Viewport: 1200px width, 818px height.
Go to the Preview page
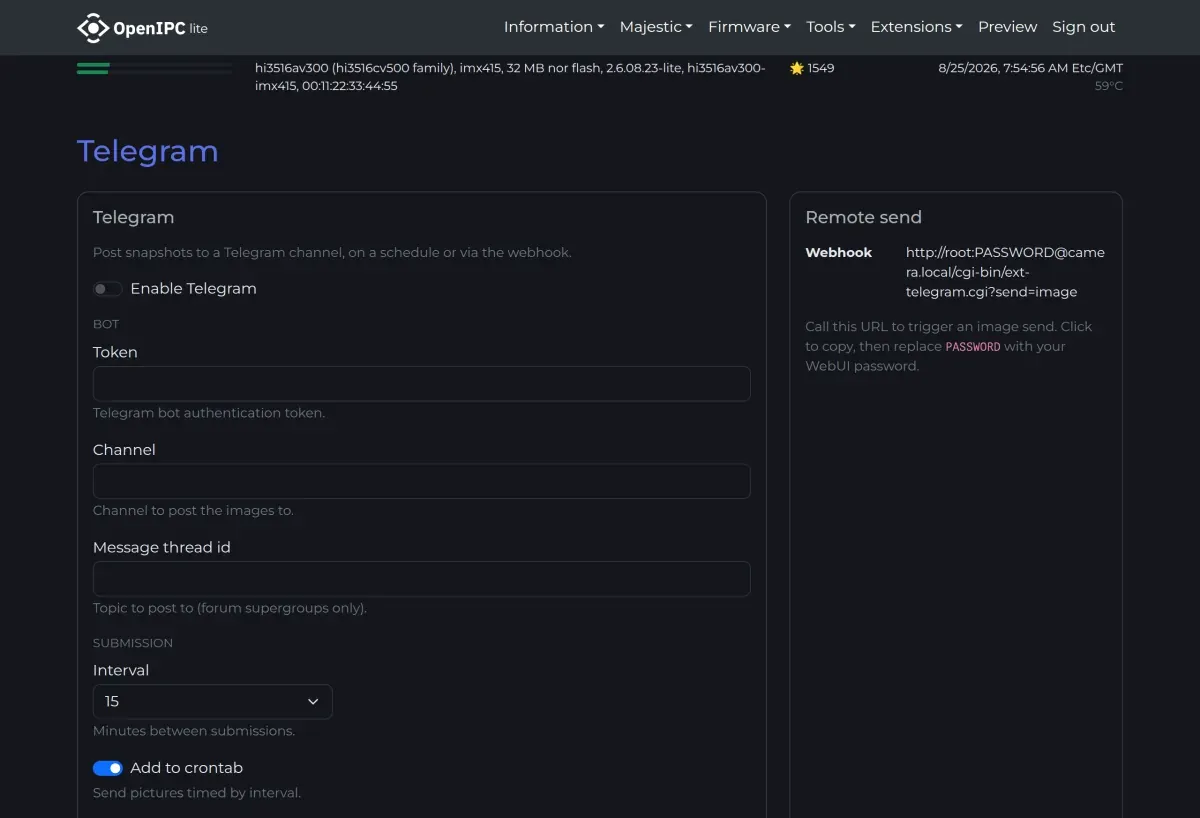[1008, 27]
